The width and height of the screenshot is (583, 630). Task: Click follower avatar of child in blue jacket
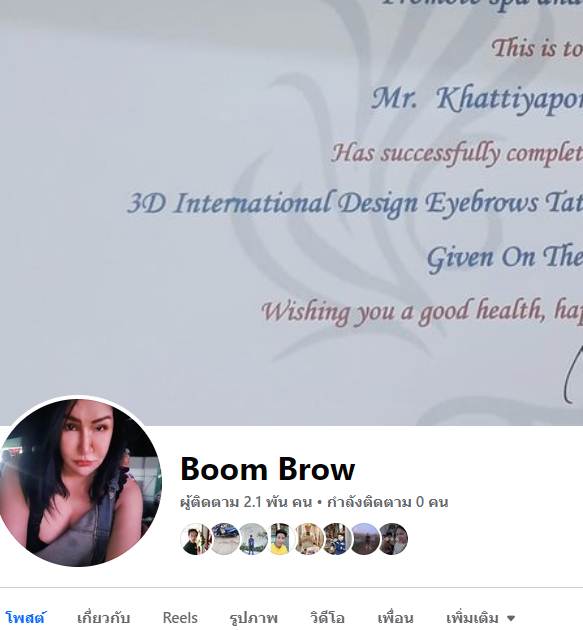[336, 539]
